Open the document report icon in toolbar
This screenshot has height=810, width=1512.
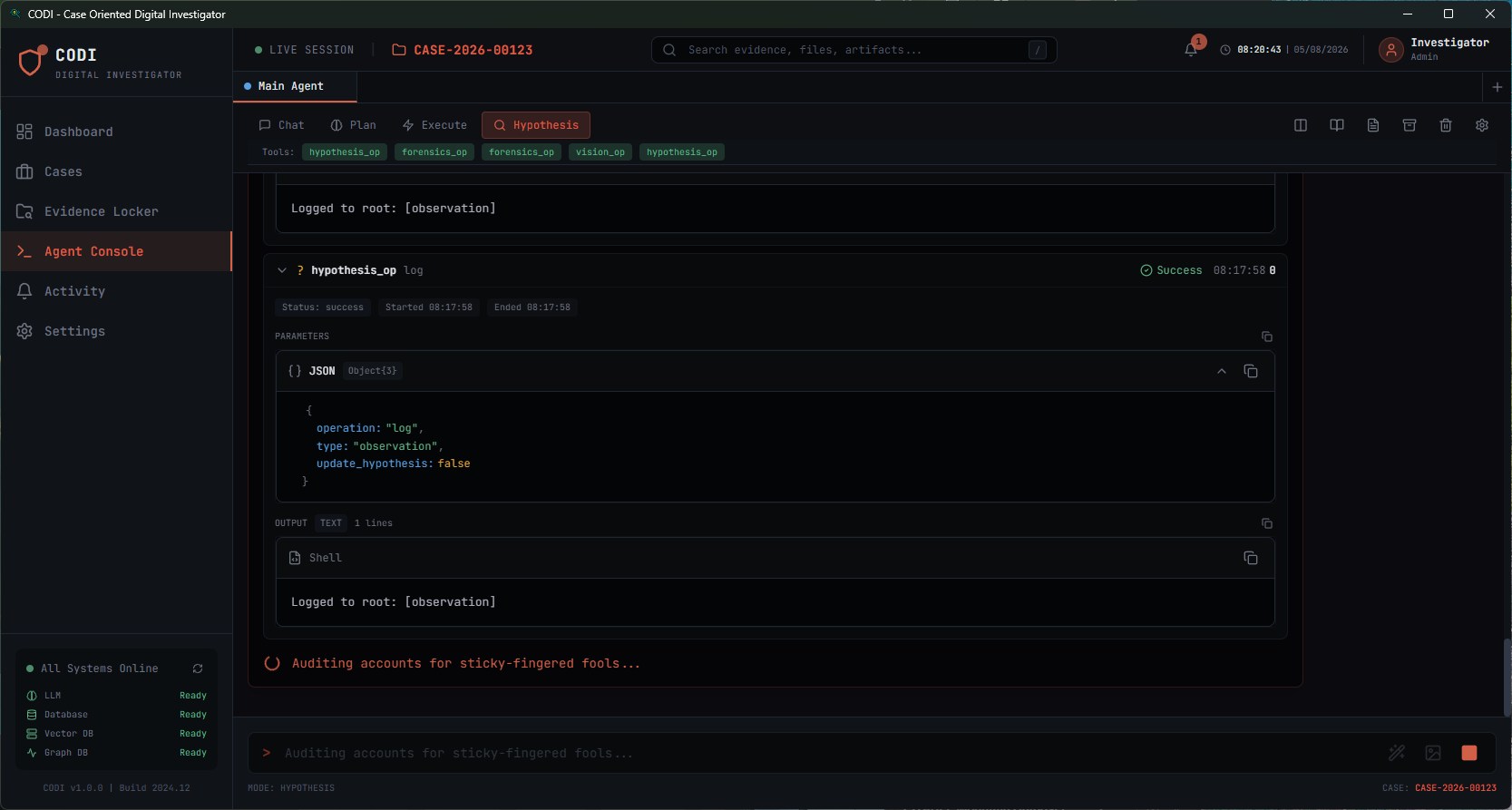tap(1373, 125)
